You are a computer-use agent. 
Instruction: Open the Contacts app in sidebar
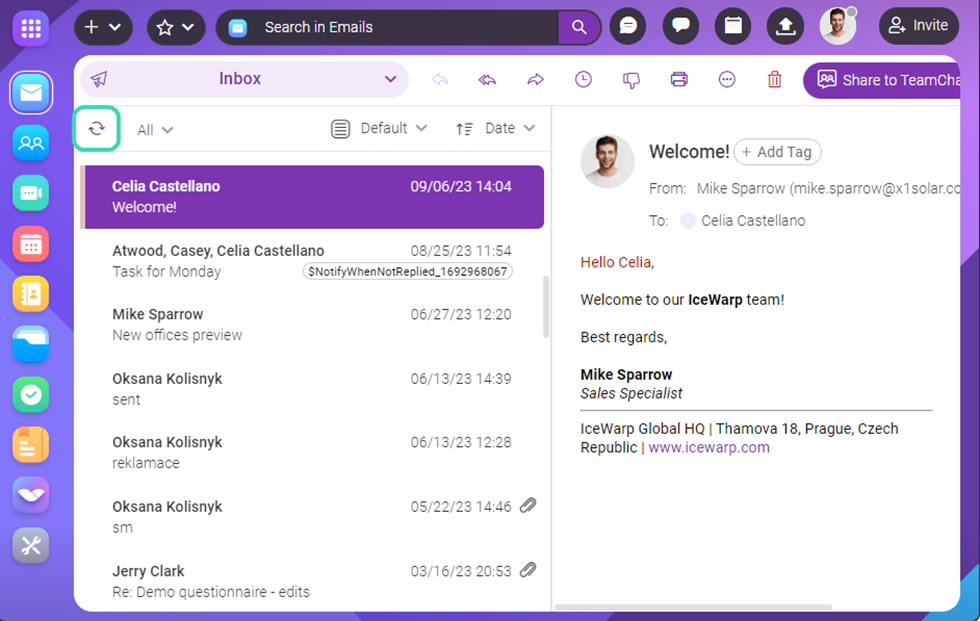[31, 294]
